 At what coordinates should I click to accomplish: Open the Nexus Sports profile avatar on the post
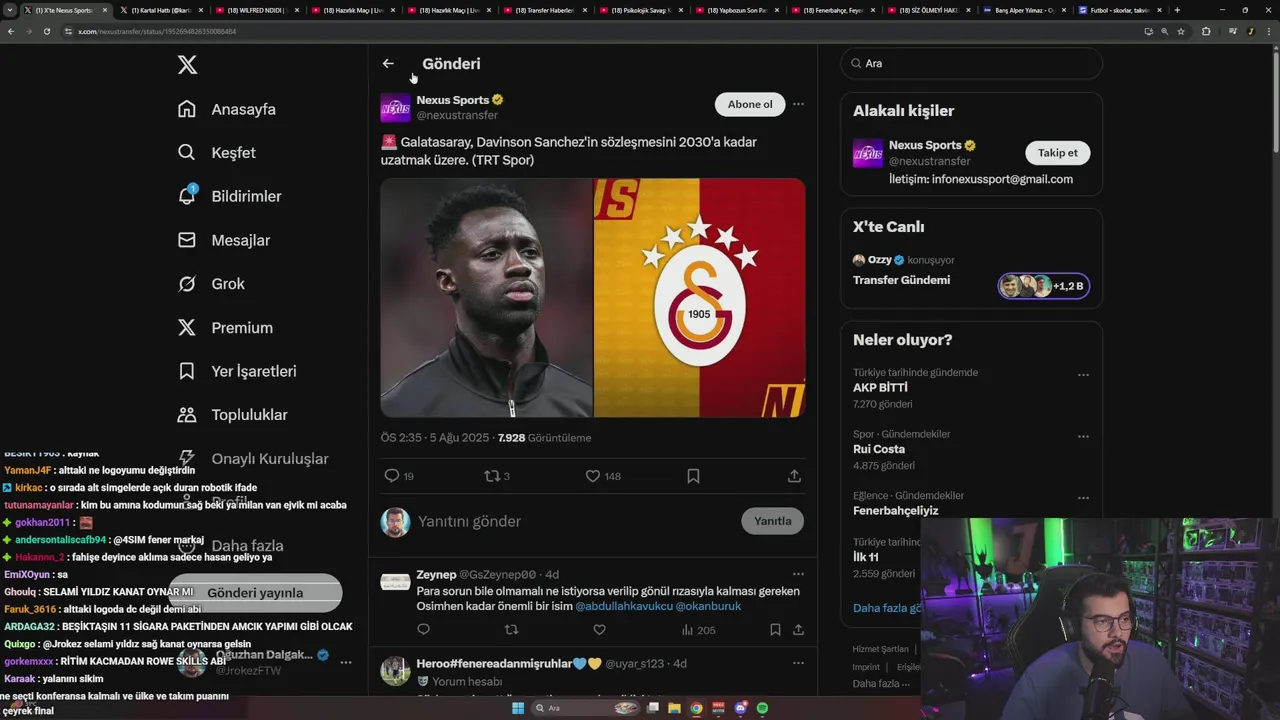395,107
